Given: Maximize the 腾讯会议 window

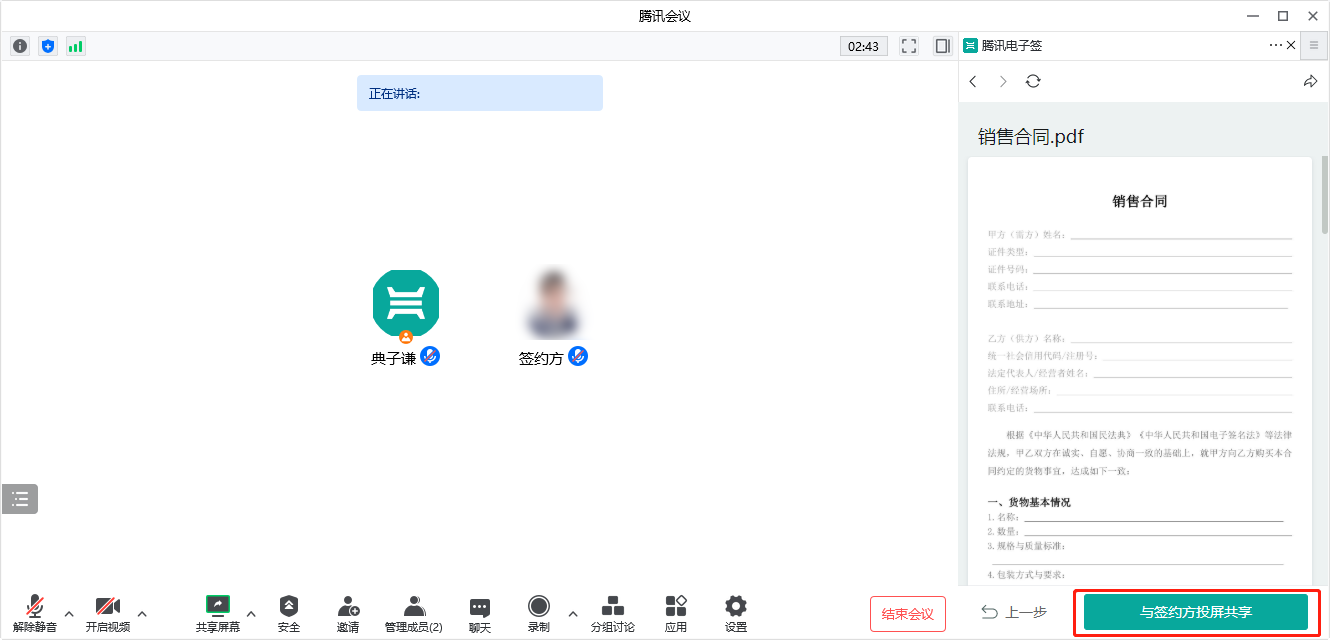Looking at the screenshot, I should tap(1283, 15).
